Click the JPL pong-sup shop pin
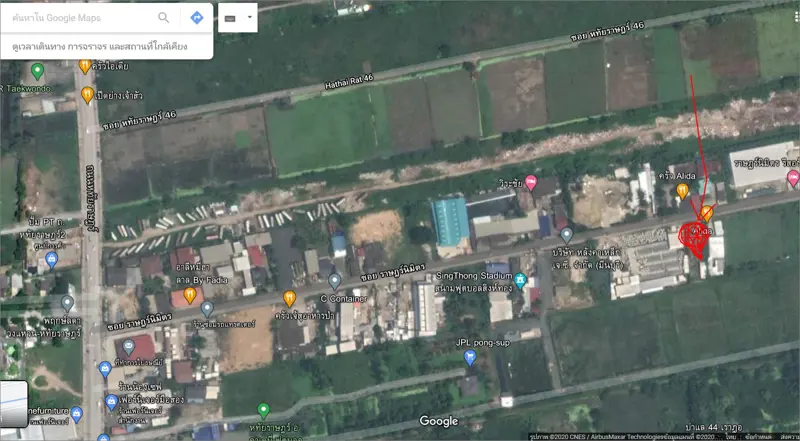Screen dimensions: 800x441 [469, 357]
